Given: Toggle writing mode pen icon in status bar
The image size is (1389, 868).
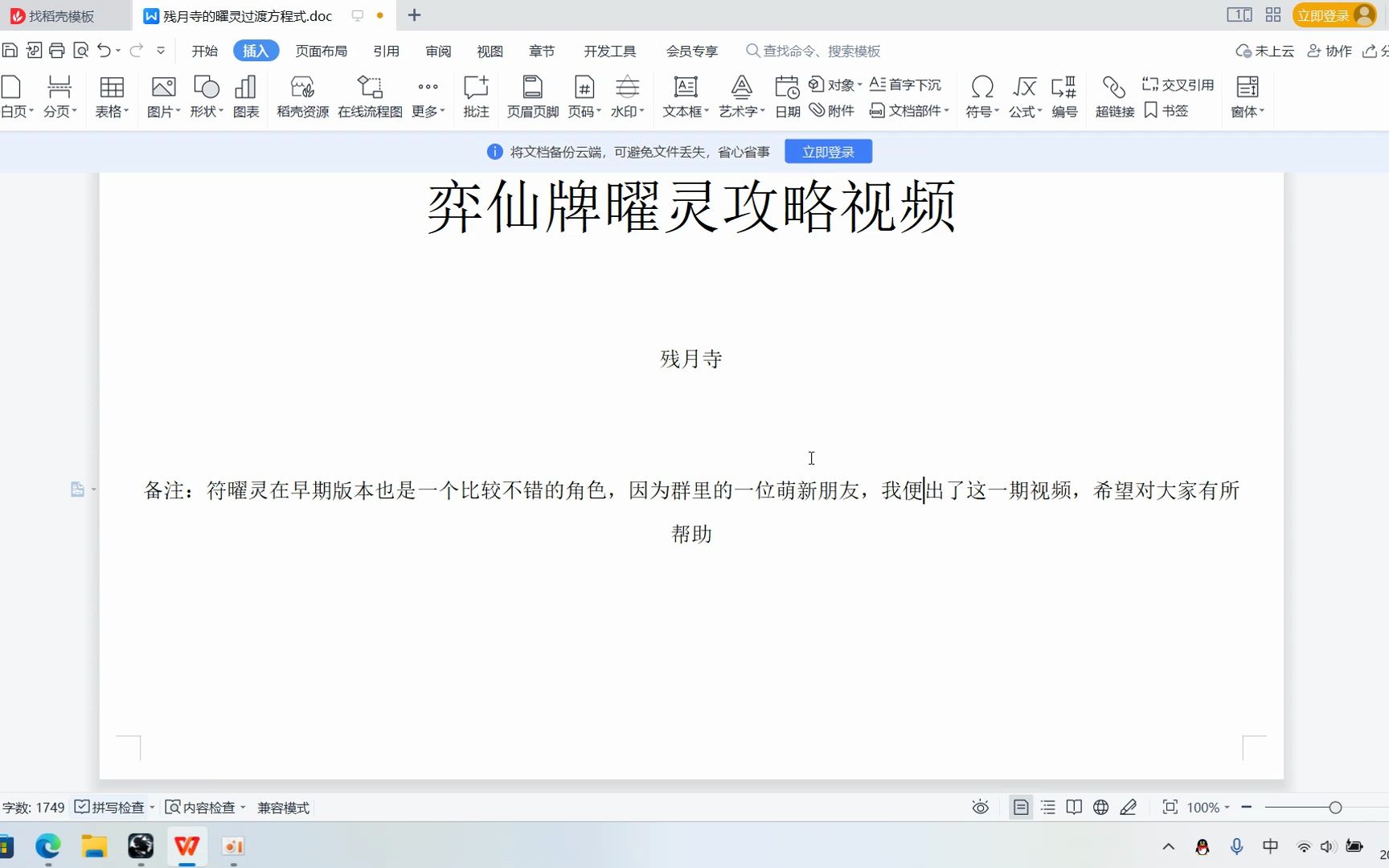Looking at the screenshot, I should click(x=1129, y=808).
